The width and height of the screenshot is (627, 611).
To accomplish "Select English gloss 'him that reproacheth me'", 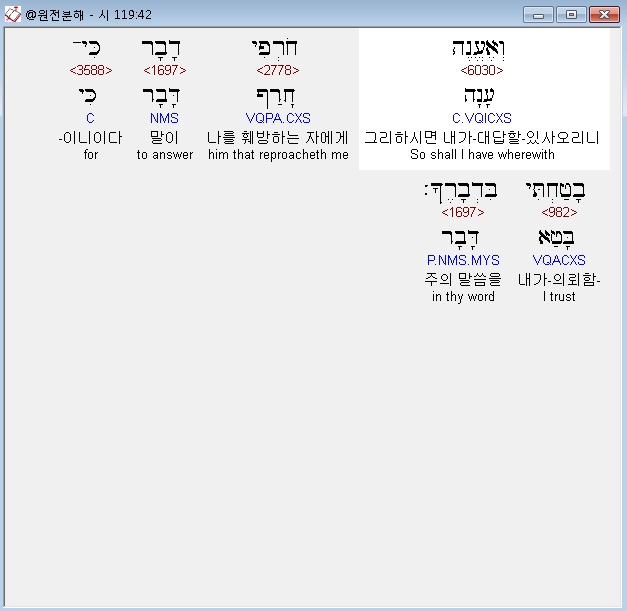I will [x=278, y=155].
